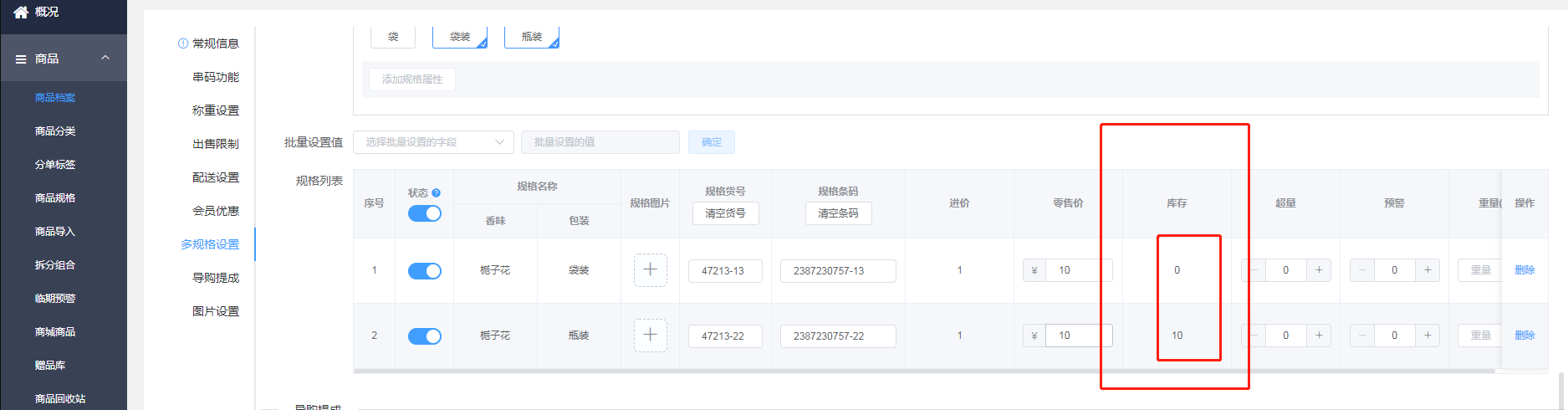
Task: Edit barcode field 2387230757-22
Action: coord(838,336)
